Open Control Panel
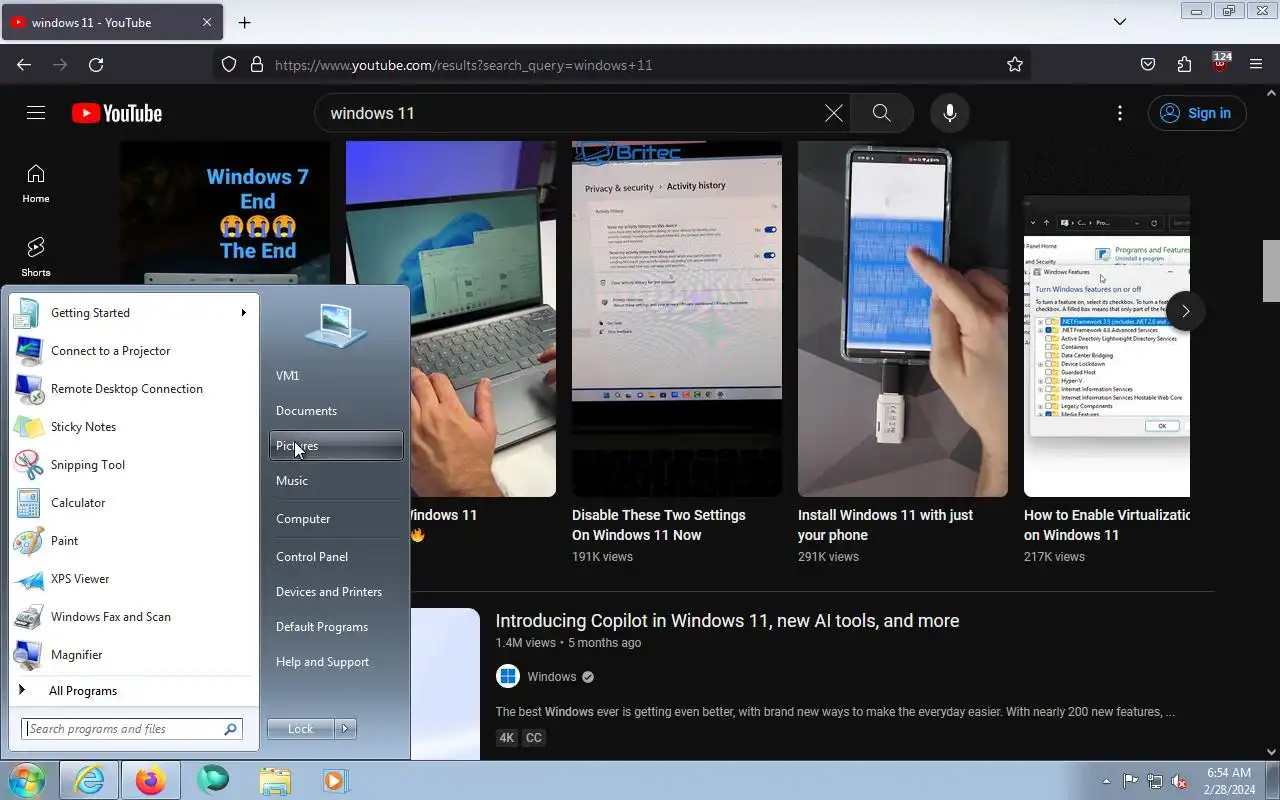 coord(336,557)
